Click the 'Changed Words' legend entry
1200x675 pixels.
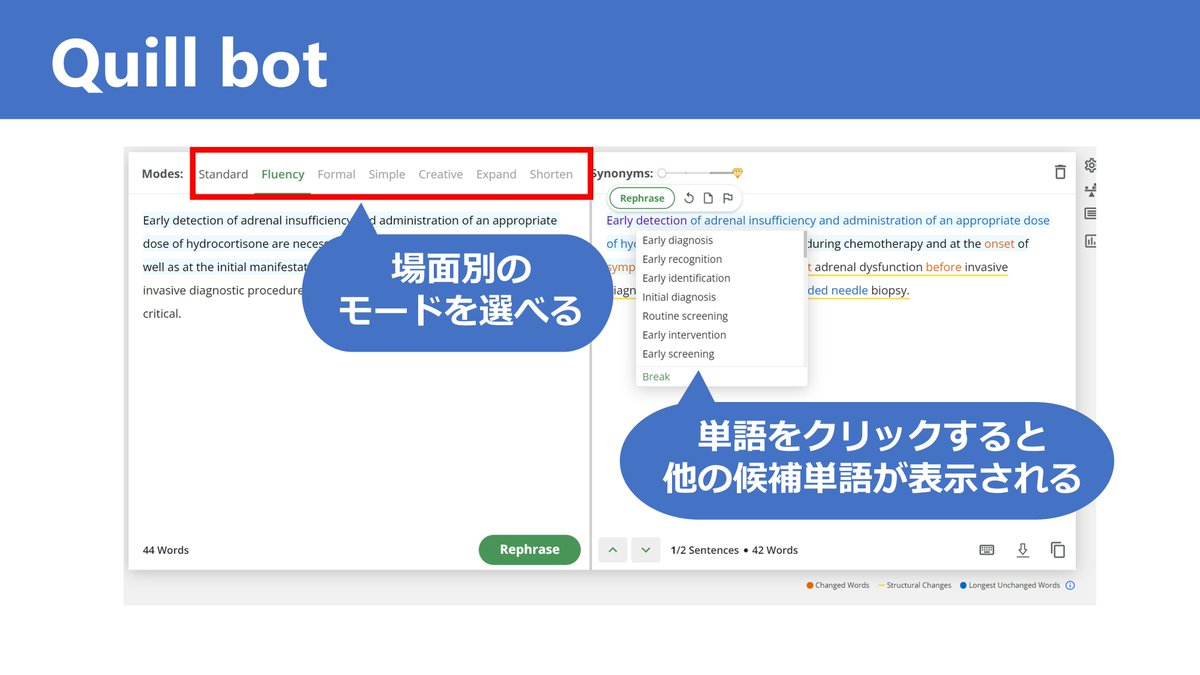[x=838, y=585]
